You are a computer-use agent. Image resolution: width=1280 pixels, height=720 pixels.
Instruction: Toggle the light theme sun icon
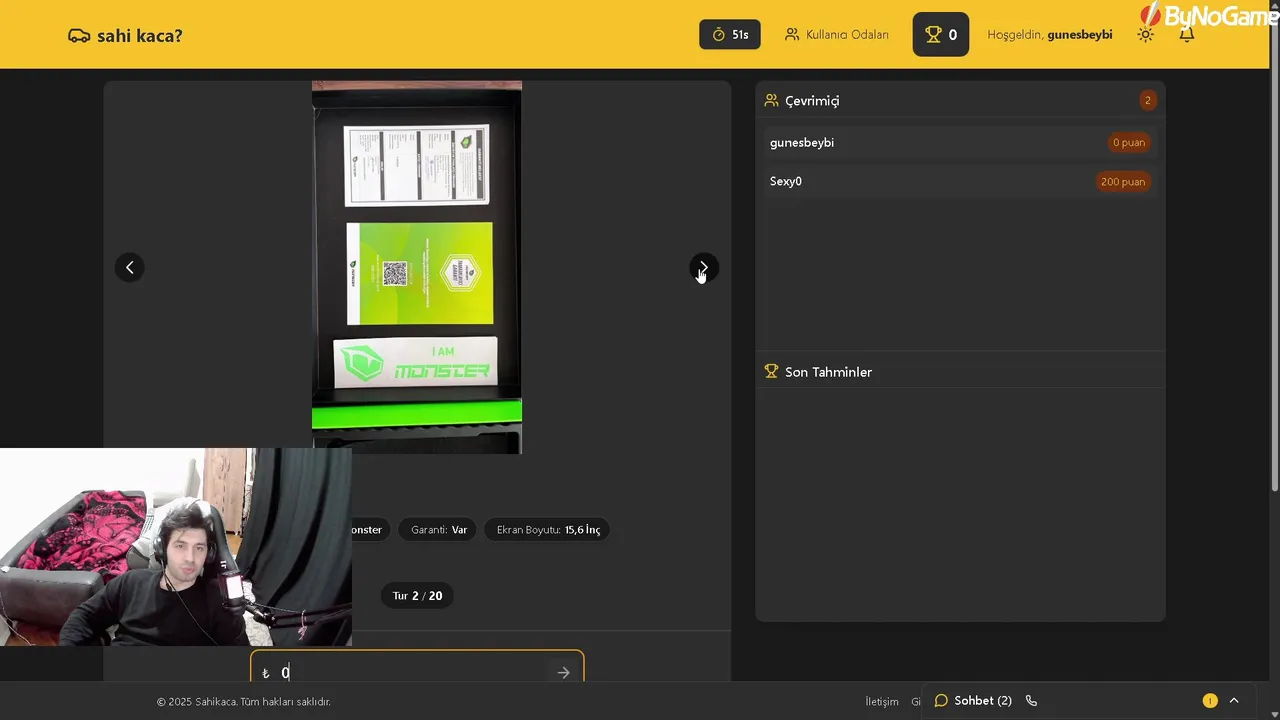[x=1146, y=35]
